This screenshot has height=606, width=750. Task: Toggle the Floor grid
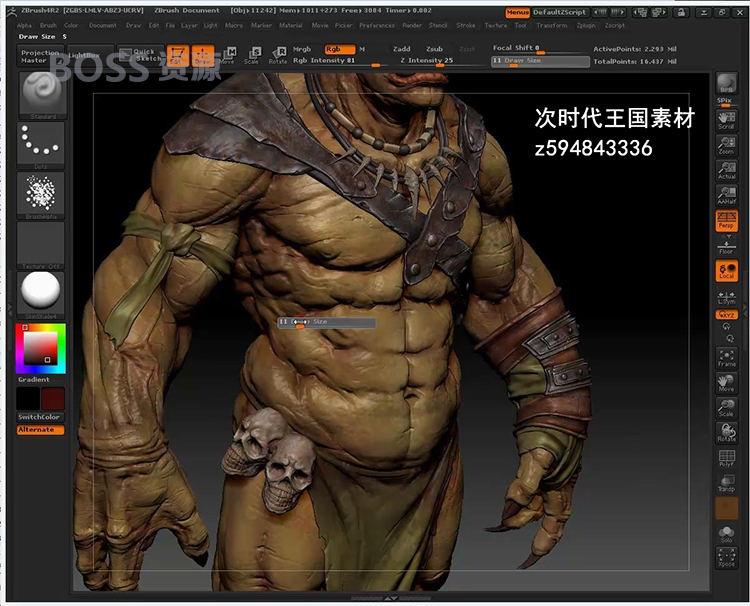(x=727, y=247)
